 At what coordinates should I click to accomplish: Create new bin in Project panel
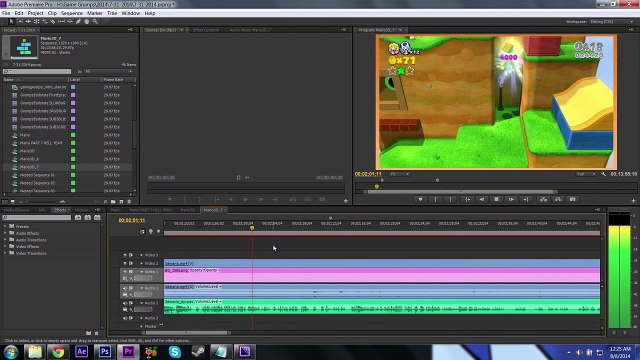[113, 202]
